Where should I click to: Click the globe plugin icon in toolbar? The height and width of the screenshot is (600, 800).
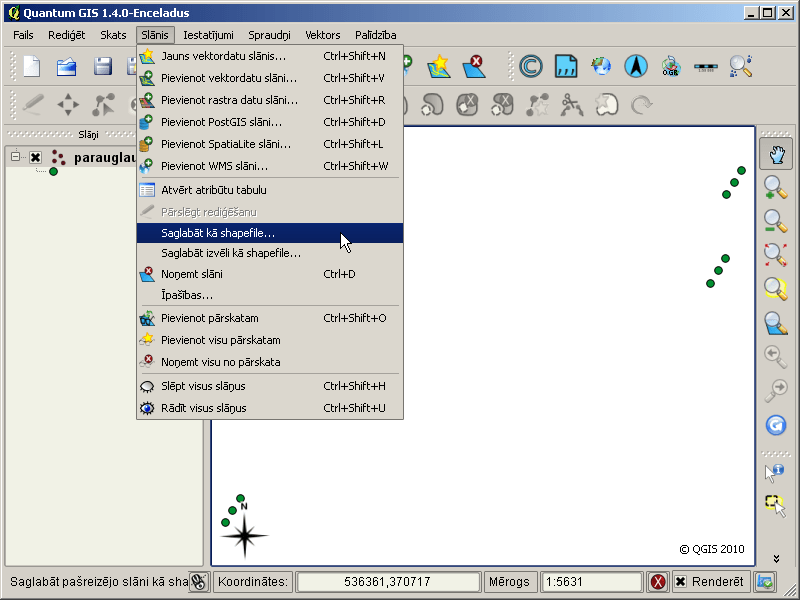601,67
